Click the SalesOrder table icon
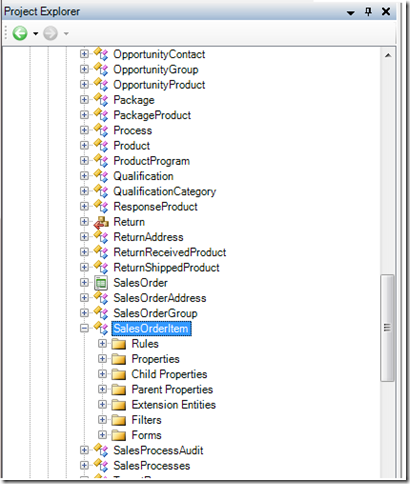This screenshot has width=410, height=484. 101,283
